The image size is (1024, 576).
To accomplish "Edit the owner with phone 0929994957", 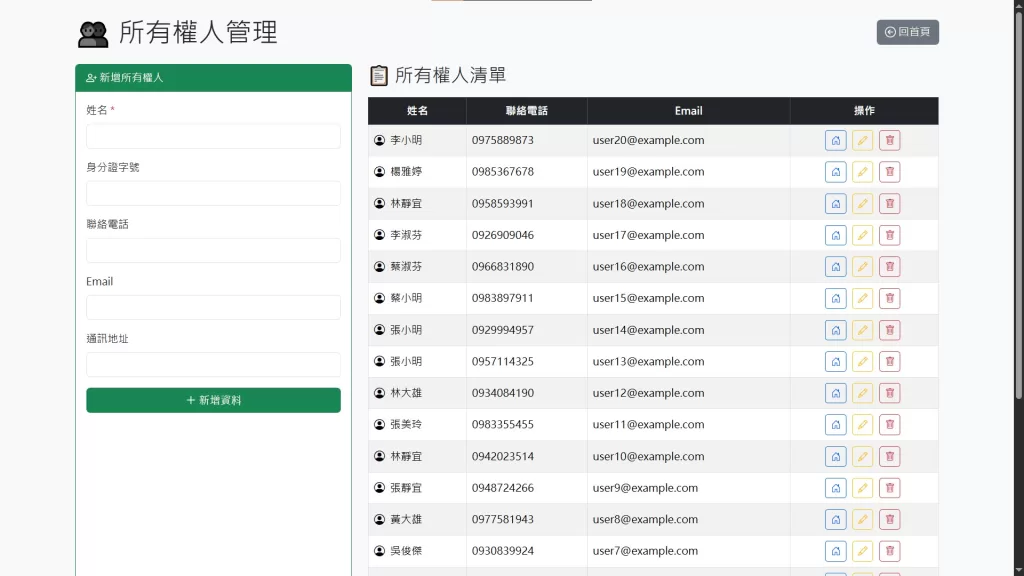I will [862, 330].
